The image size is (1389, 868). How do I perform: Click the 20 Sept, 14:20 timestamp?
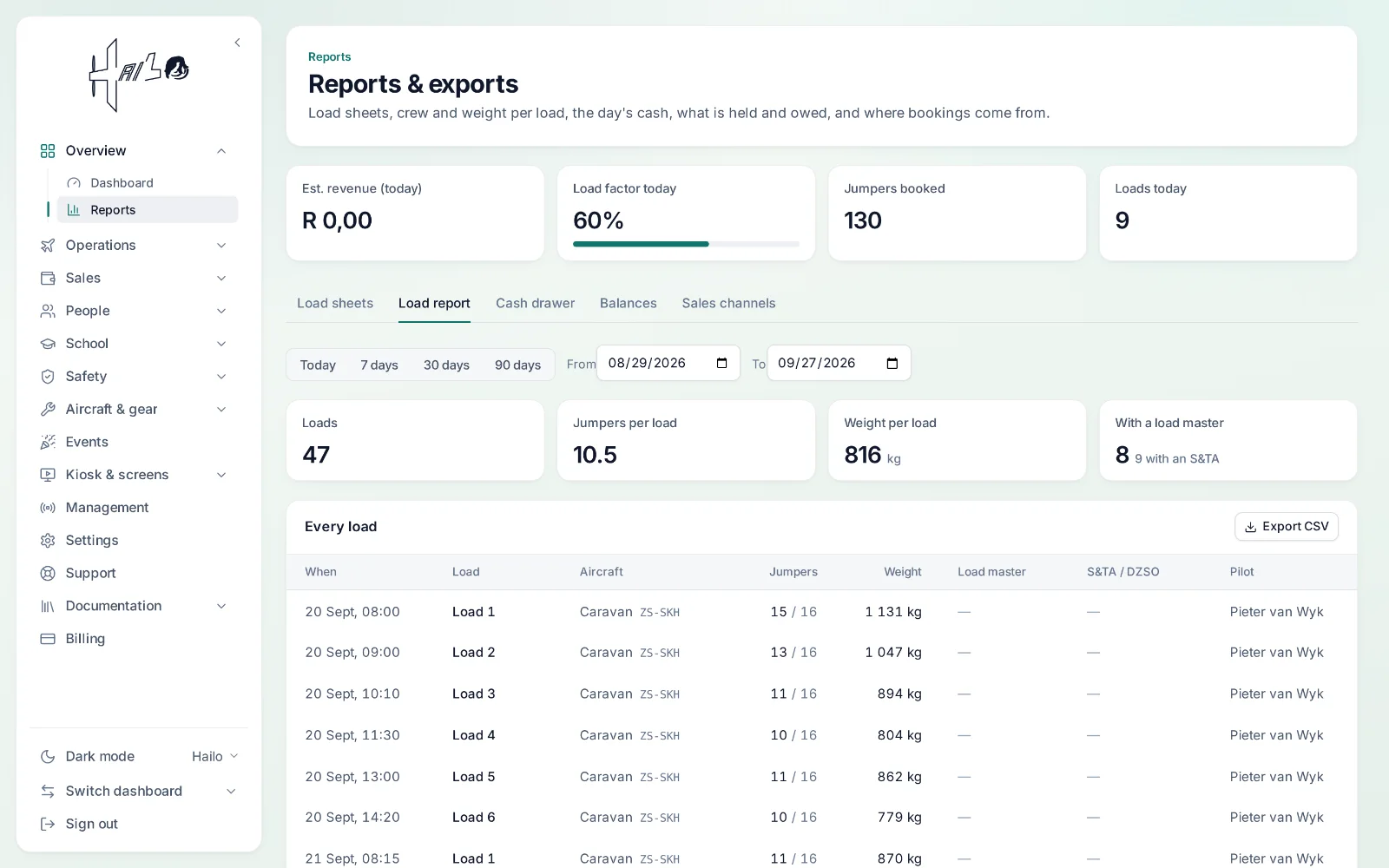pyautogui.click(x=352, y=818)
